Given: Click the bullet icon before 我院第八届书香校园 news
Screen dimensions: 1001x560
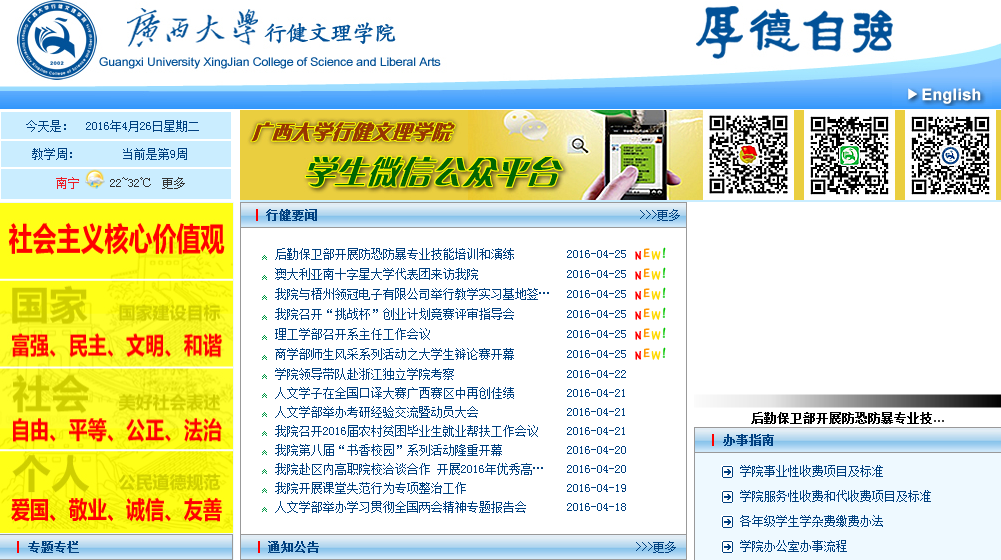Looking at the screenshot, I should 264,453.
